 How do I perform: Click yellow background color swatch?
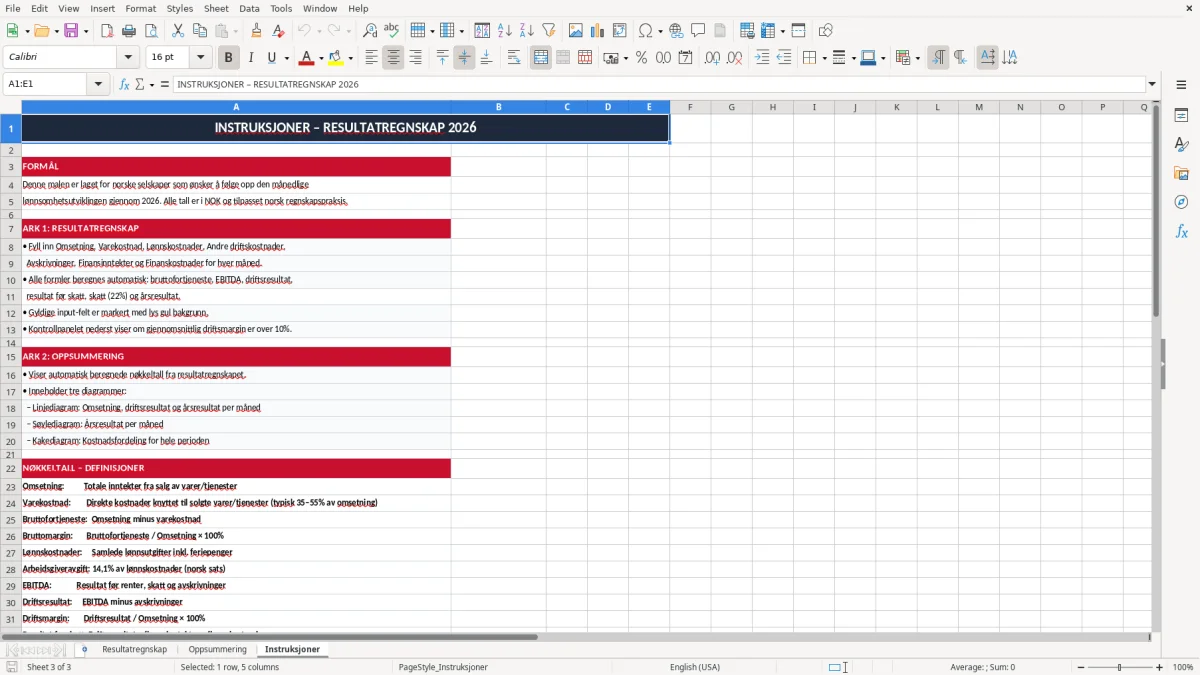click(336, 58)
